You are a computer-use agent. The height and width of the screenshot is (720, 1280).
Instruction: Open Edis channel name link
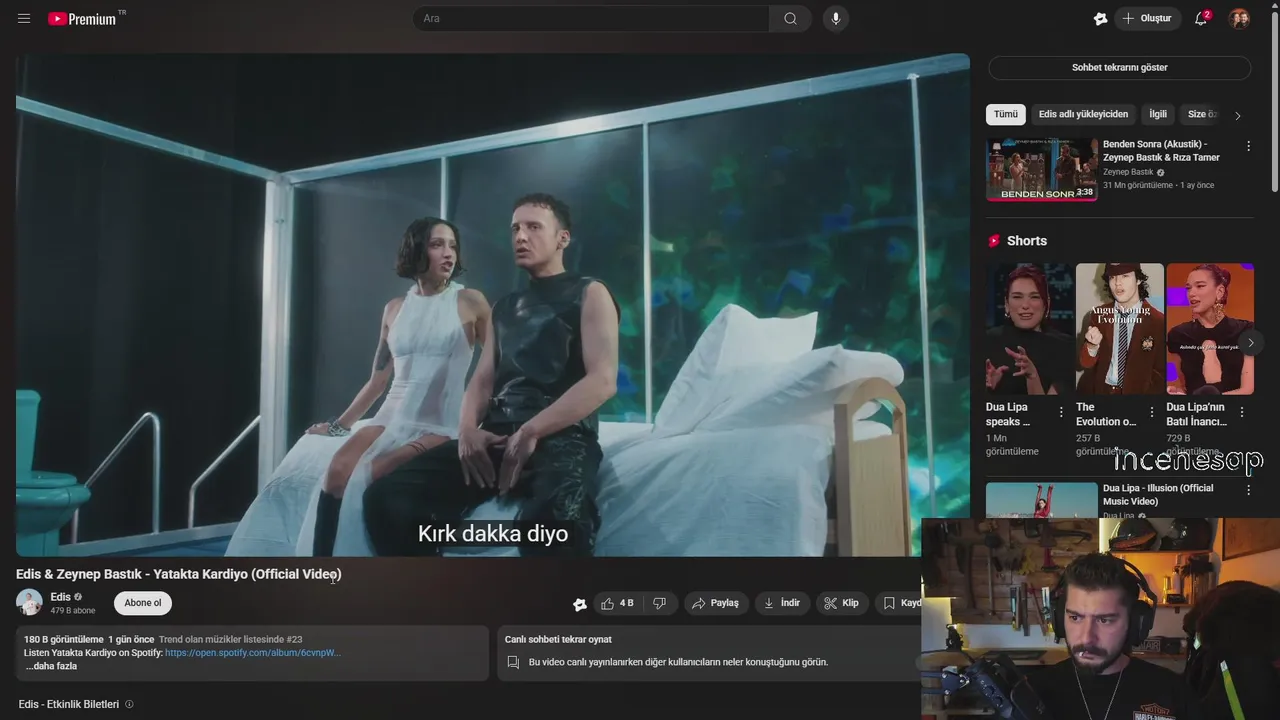tap(60, 597)
